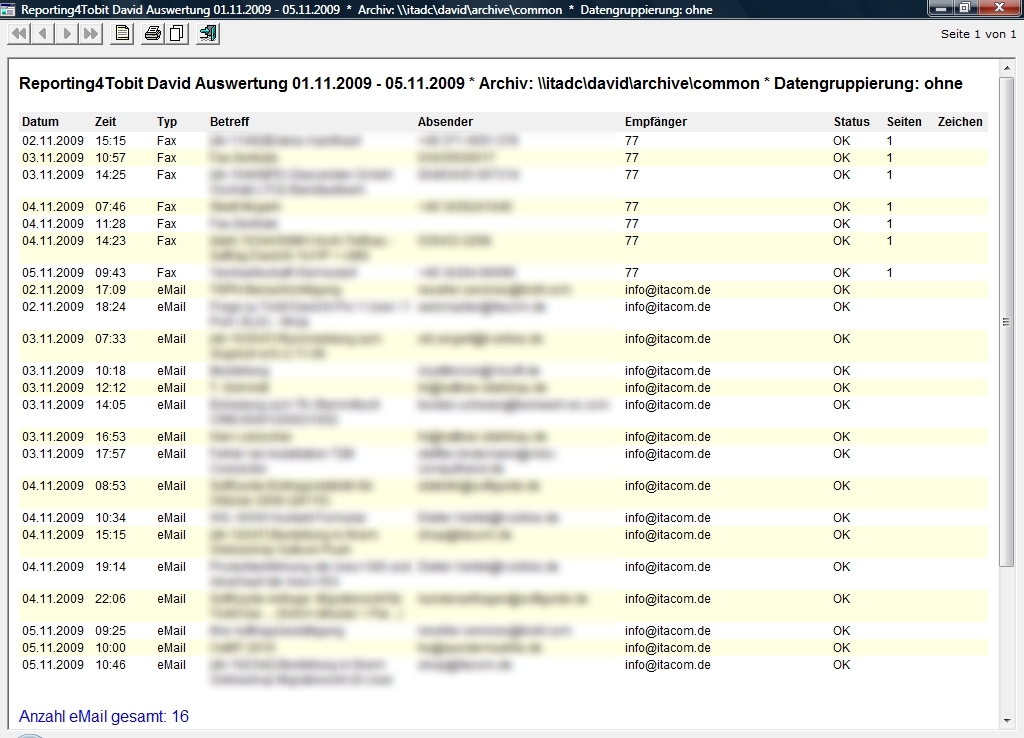1024x738 pixels.
Task: Click the OK status in the 14:23 row
Action: [x=842, y=240]
